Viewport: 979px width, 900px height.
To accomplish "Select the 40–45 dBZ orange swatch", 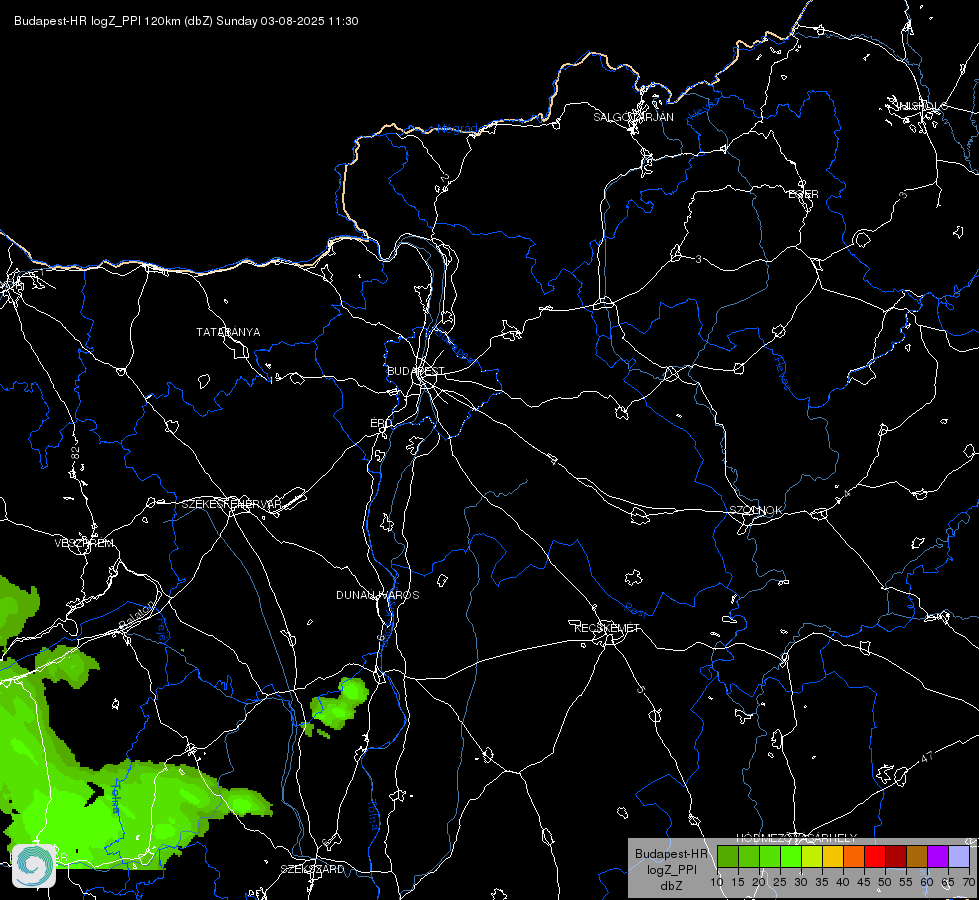I will click(x=854, y=857).
